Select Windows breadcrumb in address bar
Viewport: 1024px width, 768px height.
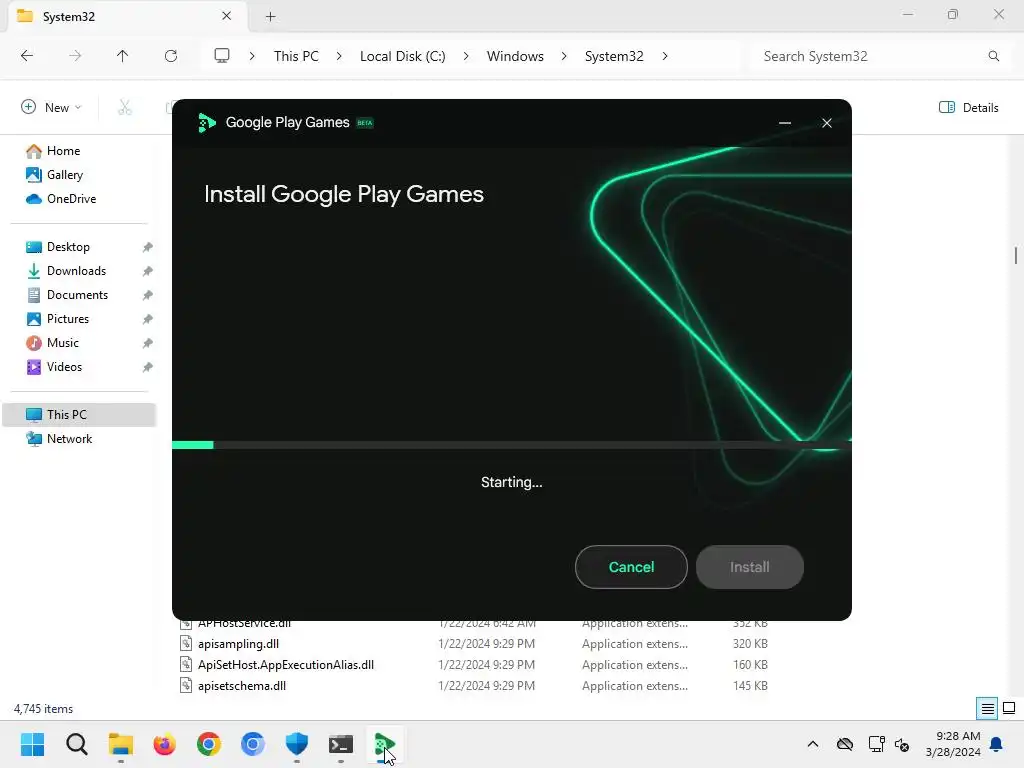coord(515,56)
